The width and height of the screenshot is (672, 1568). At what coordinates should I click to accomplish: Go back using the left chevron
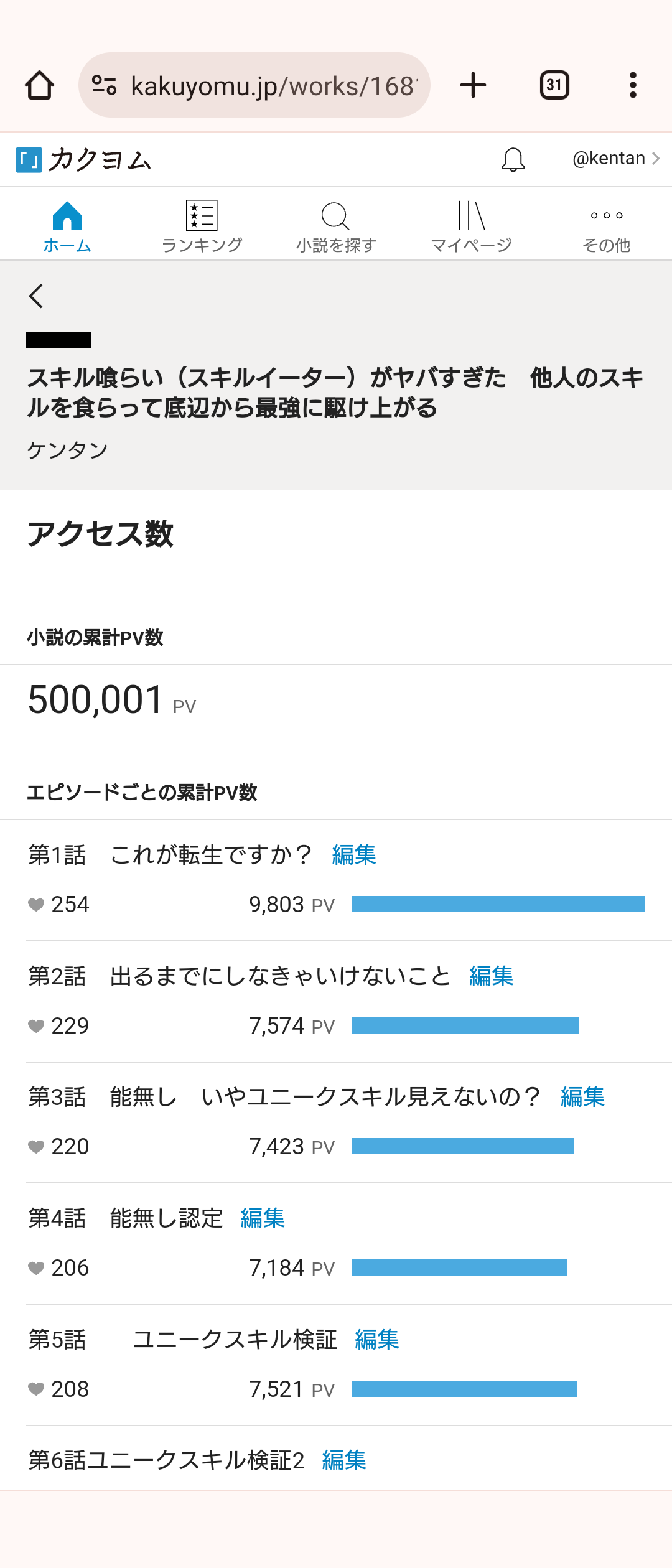click(x=36, y=296)
